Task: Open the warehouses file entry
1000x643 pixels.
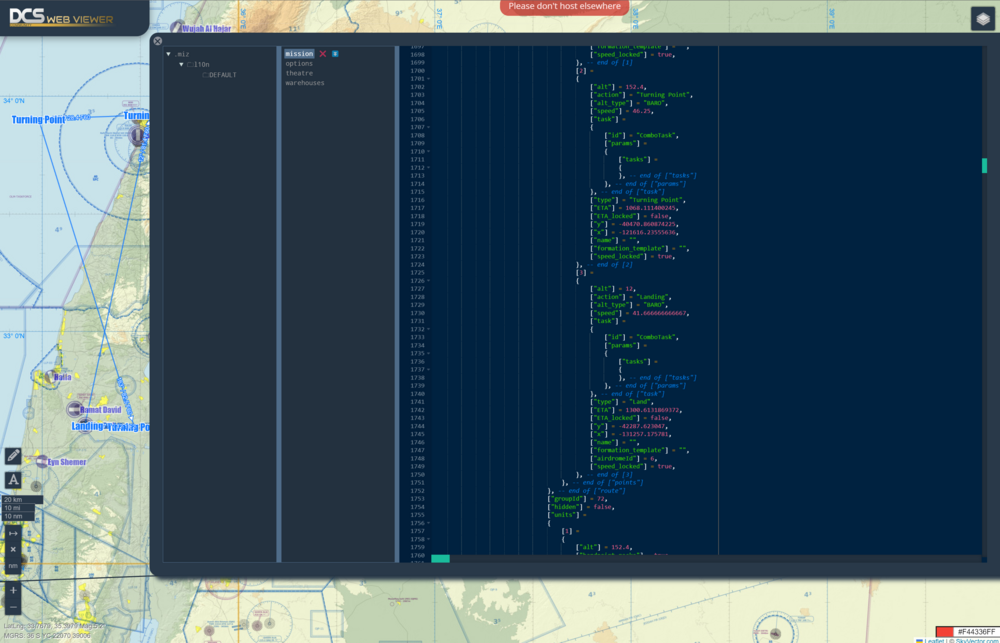Action: point(304,83)
